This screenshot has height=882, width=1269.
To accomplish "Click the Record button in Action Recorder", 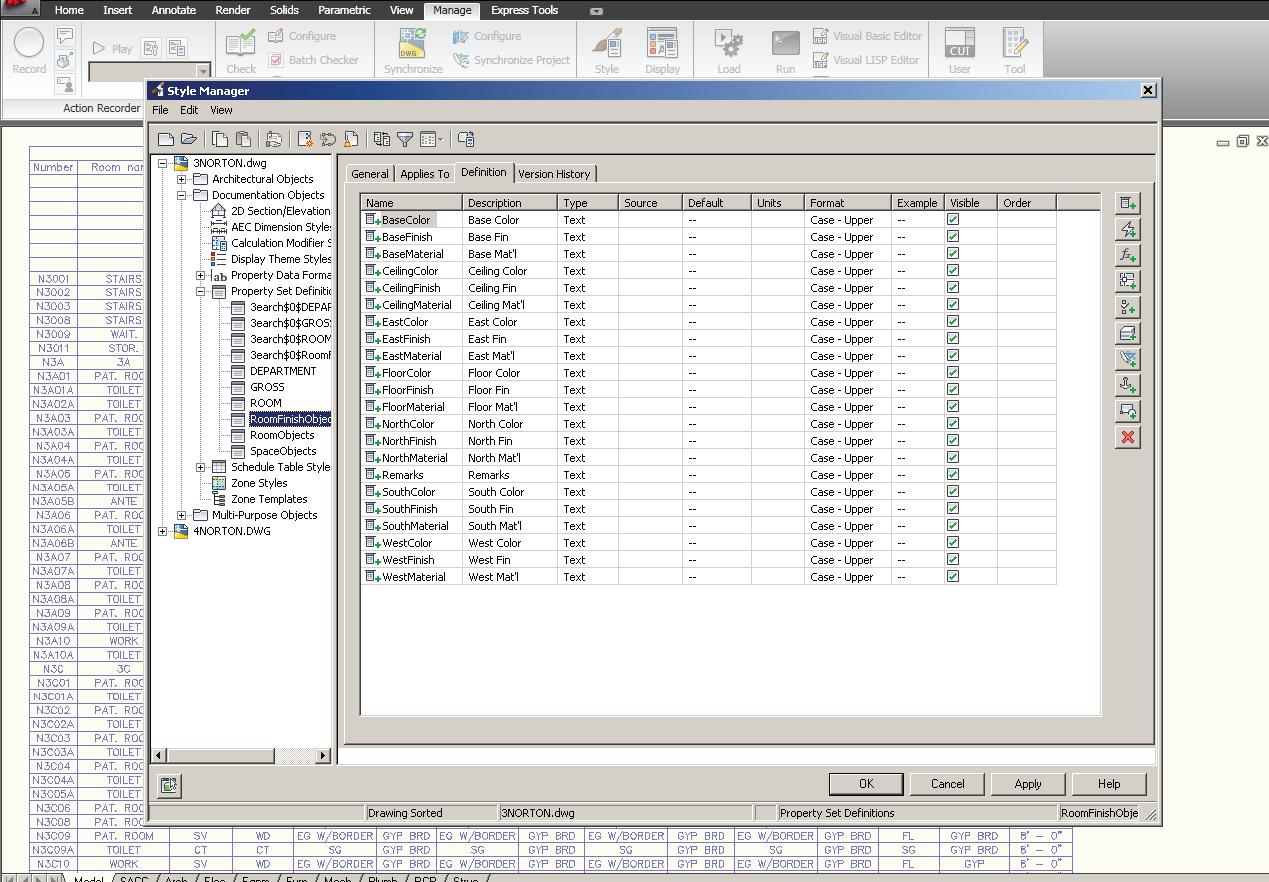I will [29, 51].
